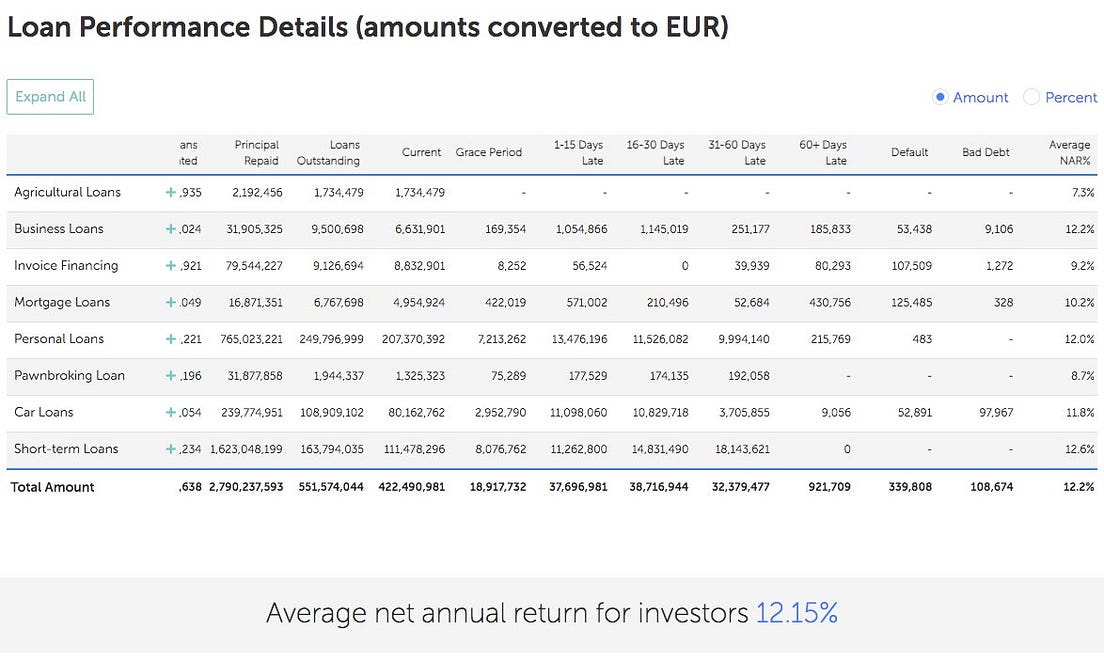Click the Default column header
Screen dimensions: 1104x660
(910, 153)
